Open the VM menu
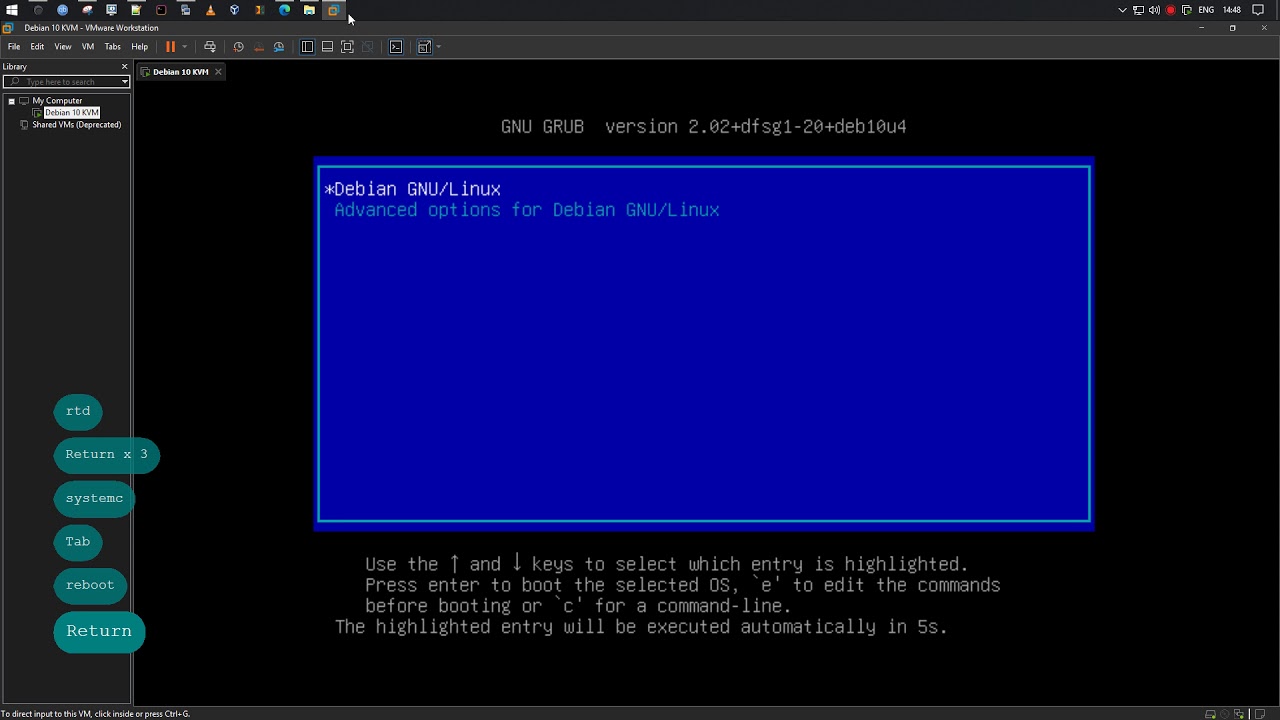The image size is (1280, 720). (88, 47)
